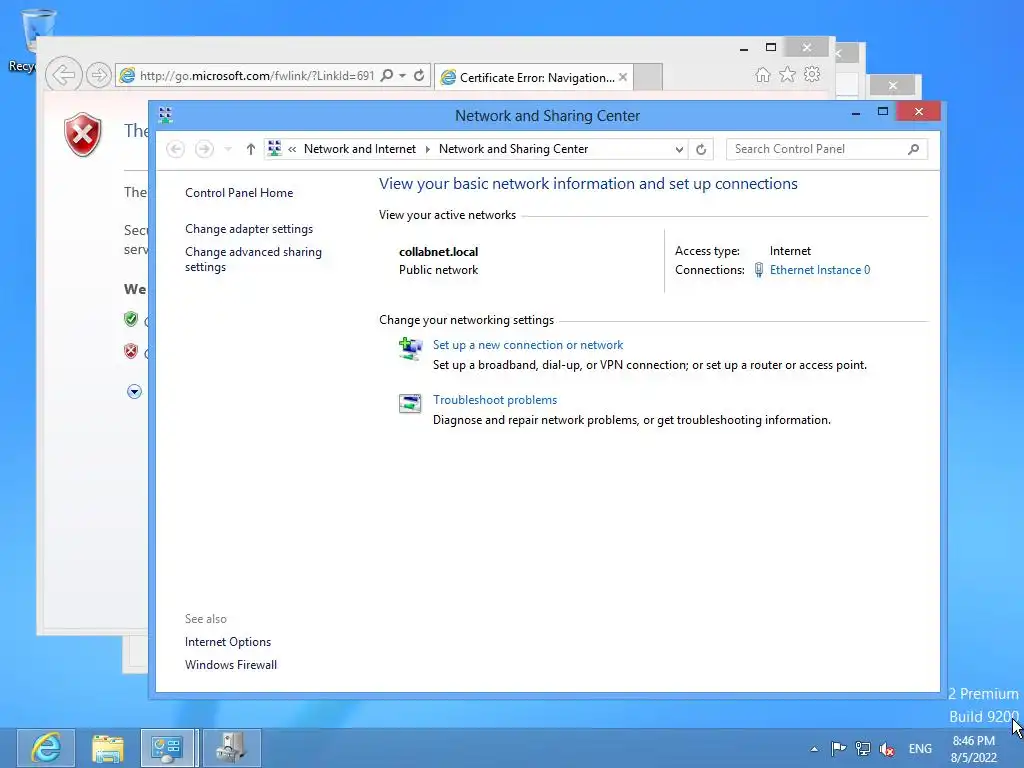
Task: Click the ENG language indicator
Action: point(920,749)
